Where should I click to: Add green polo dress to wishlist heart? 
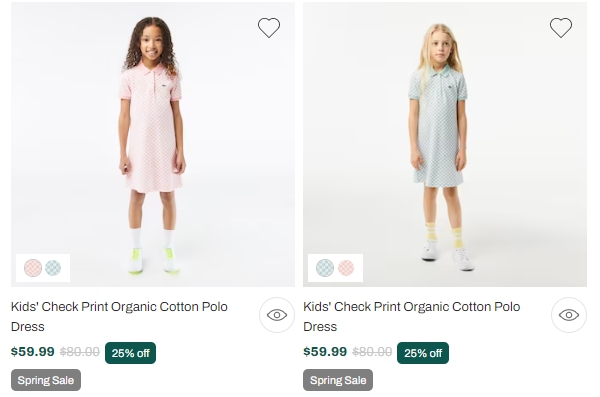(561, 28)
